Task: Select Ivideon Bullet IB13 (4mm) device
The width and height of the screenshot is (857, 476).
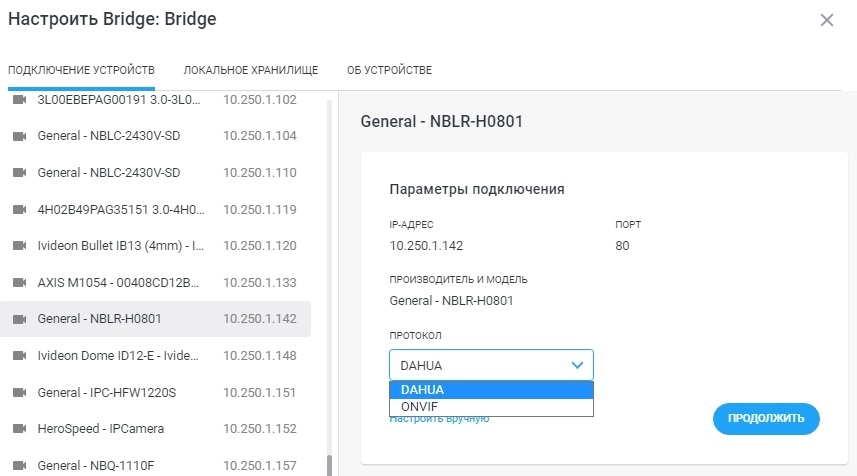Action: pyautogui.click(x=120, y=246)
